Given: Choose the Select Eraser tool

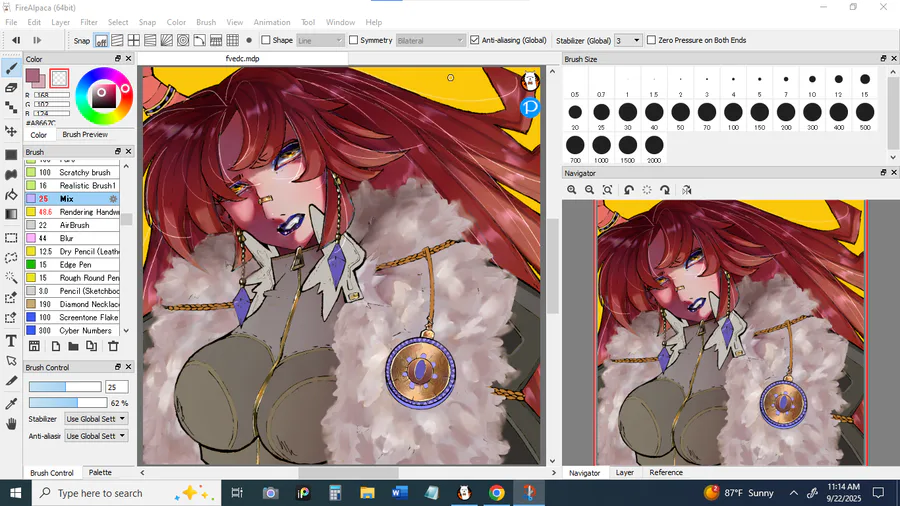Looking at the screenshot, I should [x=11, y=317].
